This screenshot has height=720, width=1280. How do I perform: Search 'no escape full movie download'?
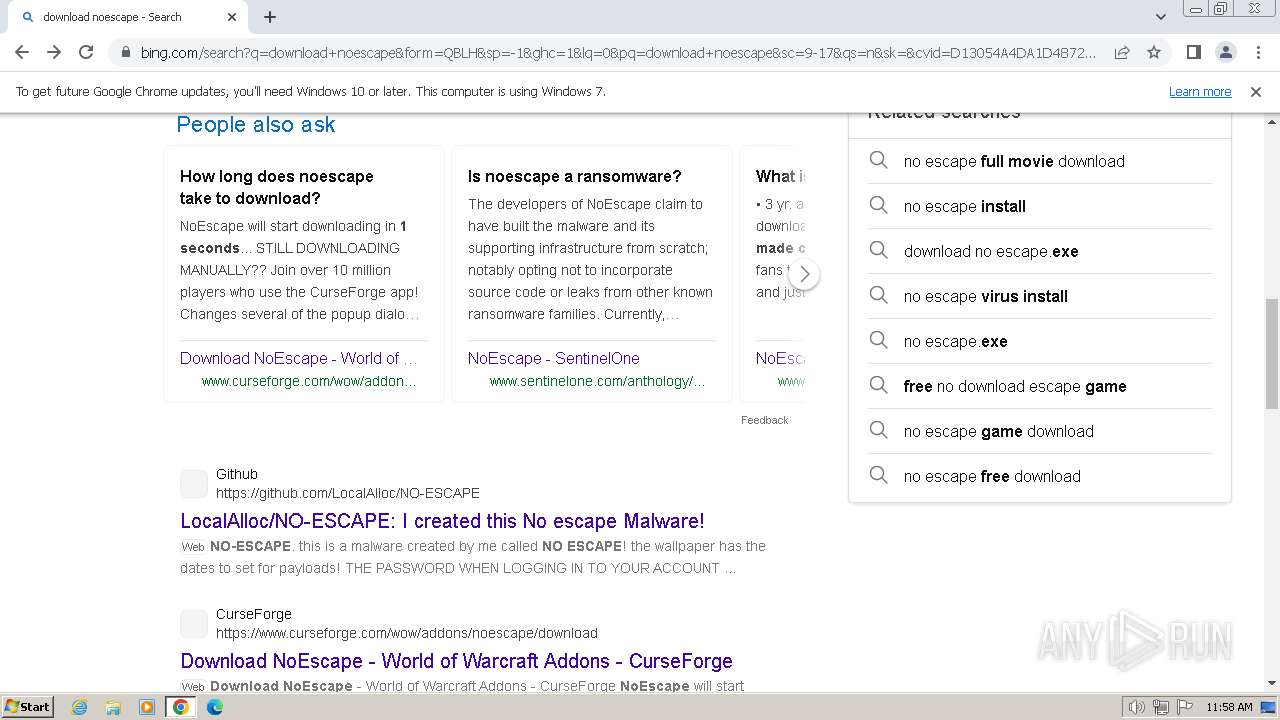(x=1040, y=161)
